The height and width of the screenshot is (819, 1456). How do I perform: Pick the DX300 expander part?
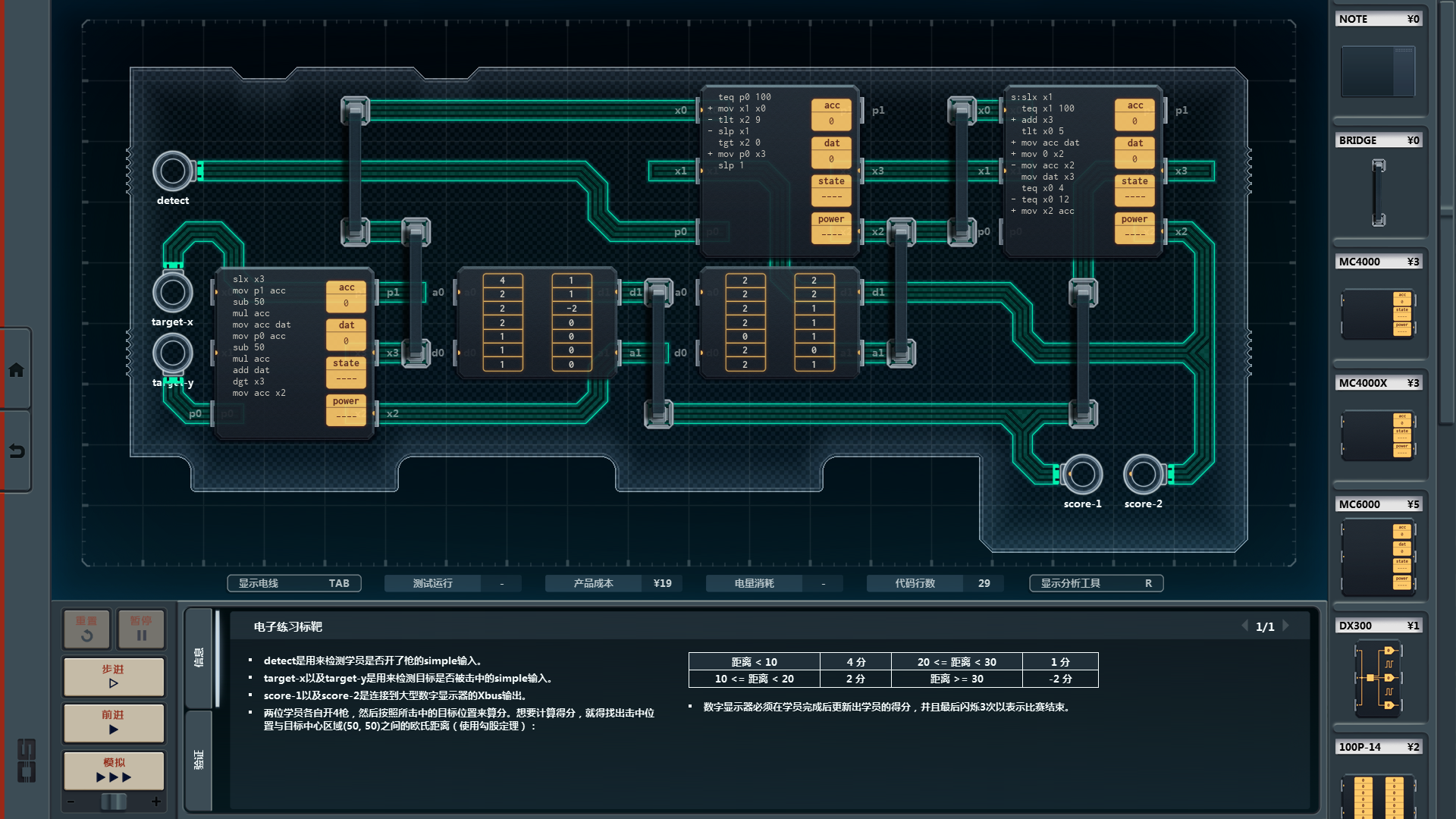(1378, 677)
